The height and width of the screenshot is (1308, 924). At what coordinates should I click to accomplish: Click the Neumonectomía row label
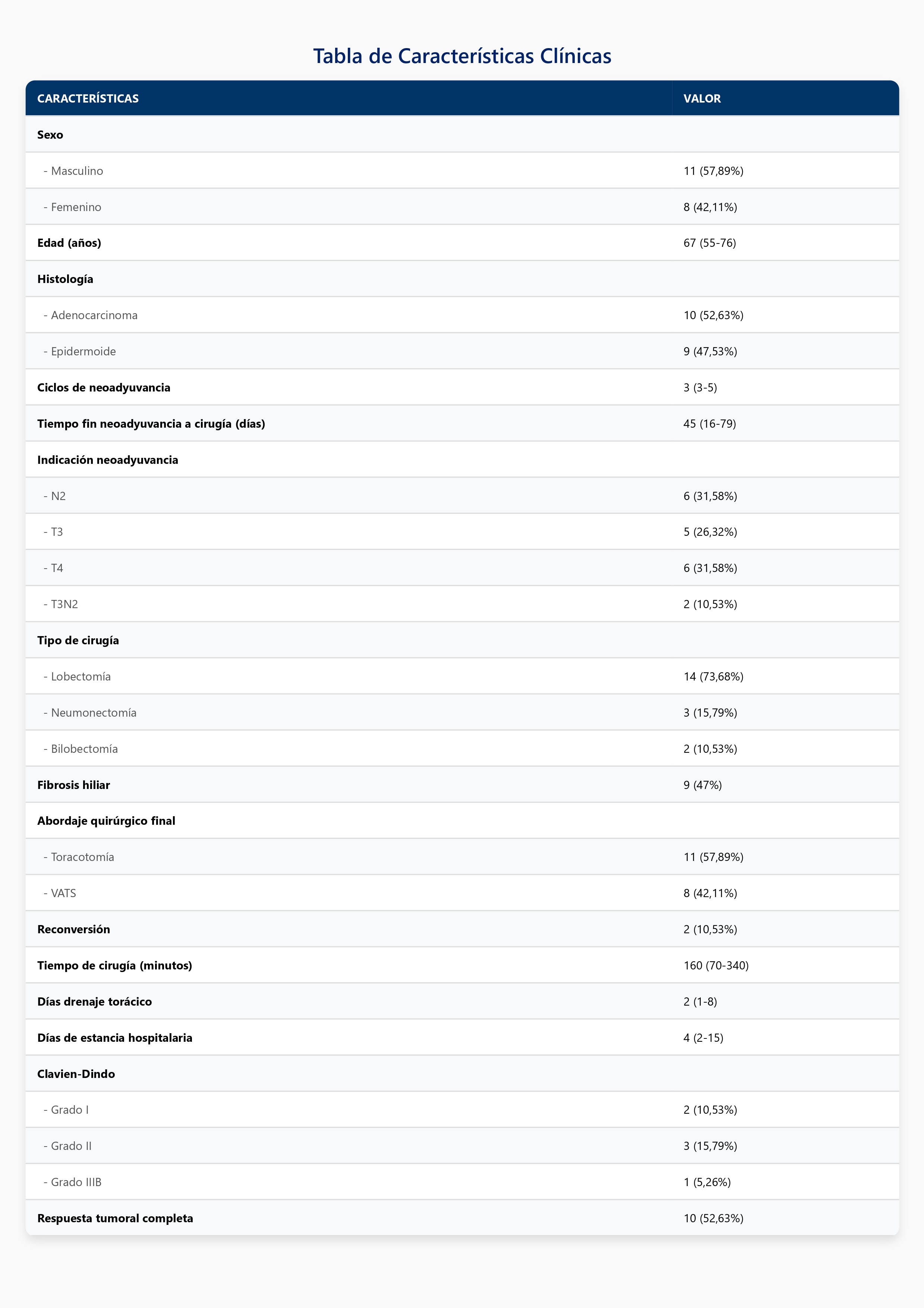coord(93,713)
